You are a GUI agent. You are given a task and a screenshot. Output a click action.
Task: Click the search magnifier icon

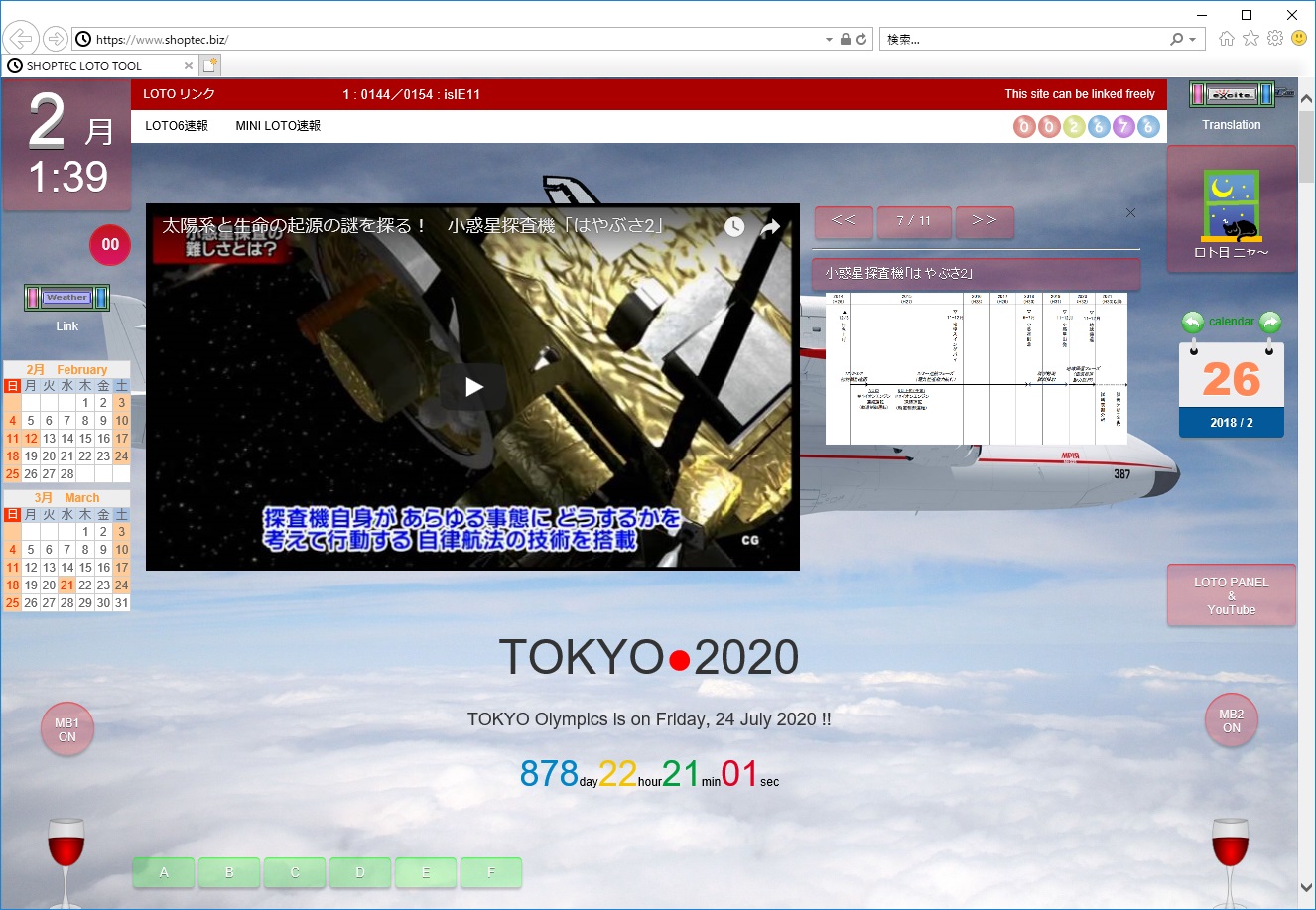tap(1177, 39)
